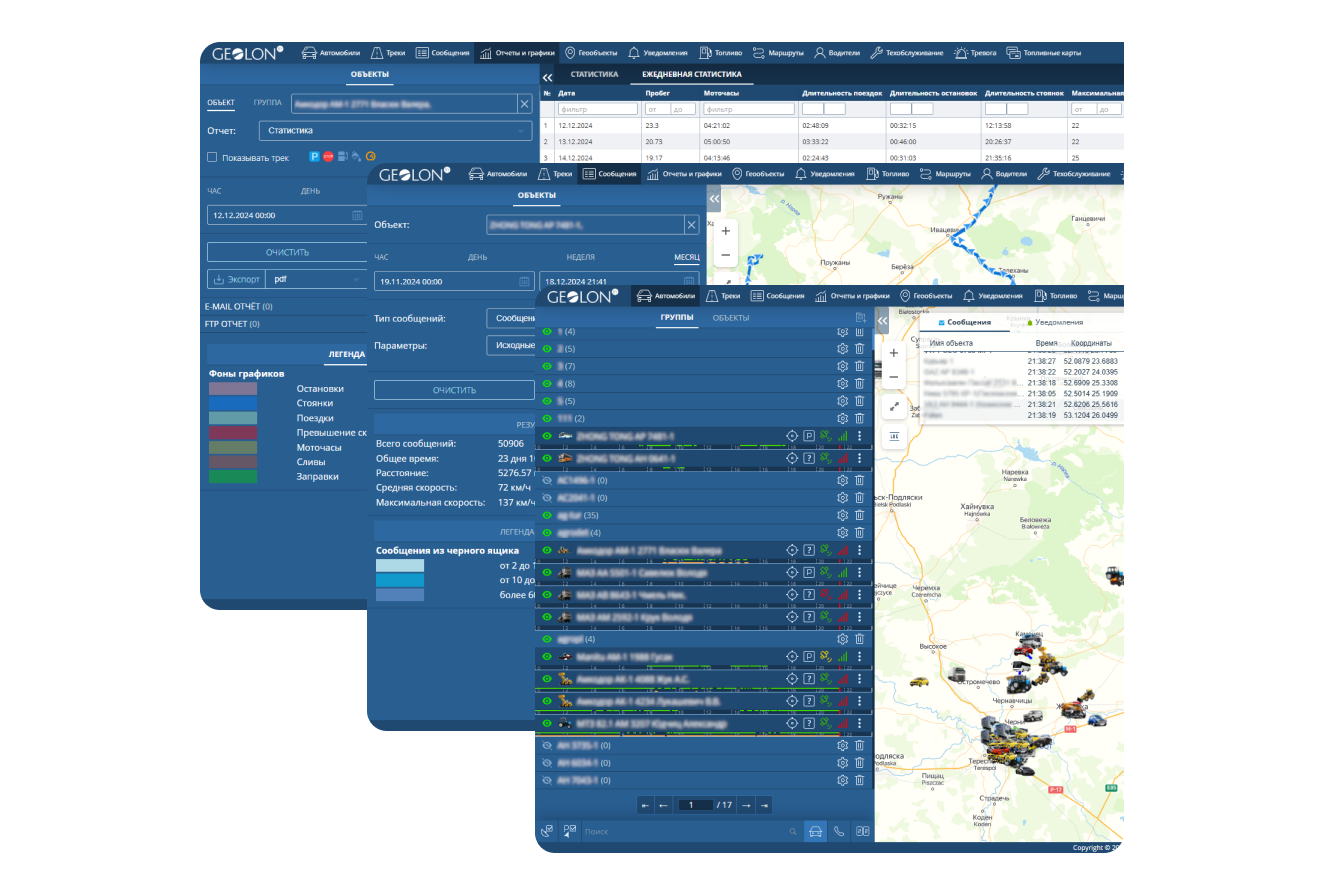Click satellite icon on МАЗ АВ 8643-1 row
The width and height of the screenshot is (1324, 896).
[x=825, y=596]
